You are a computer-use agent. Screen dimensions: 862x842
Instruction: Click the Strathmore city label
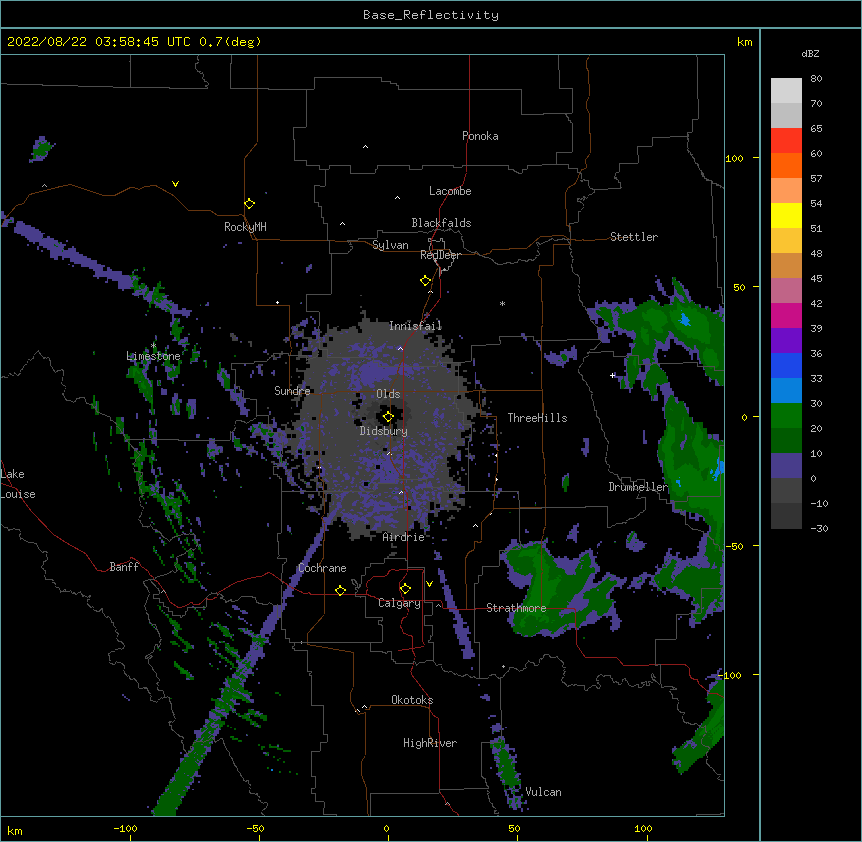516,608
